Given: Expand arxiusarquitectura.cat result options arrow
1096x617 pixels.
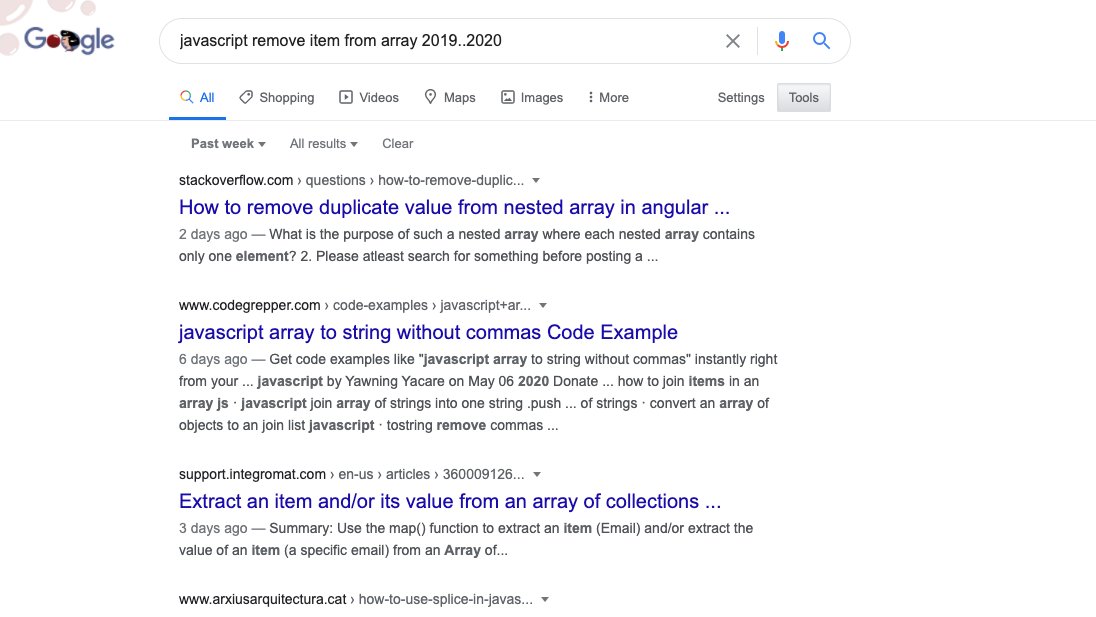Looking at the screenshot, I should point(545,600).
